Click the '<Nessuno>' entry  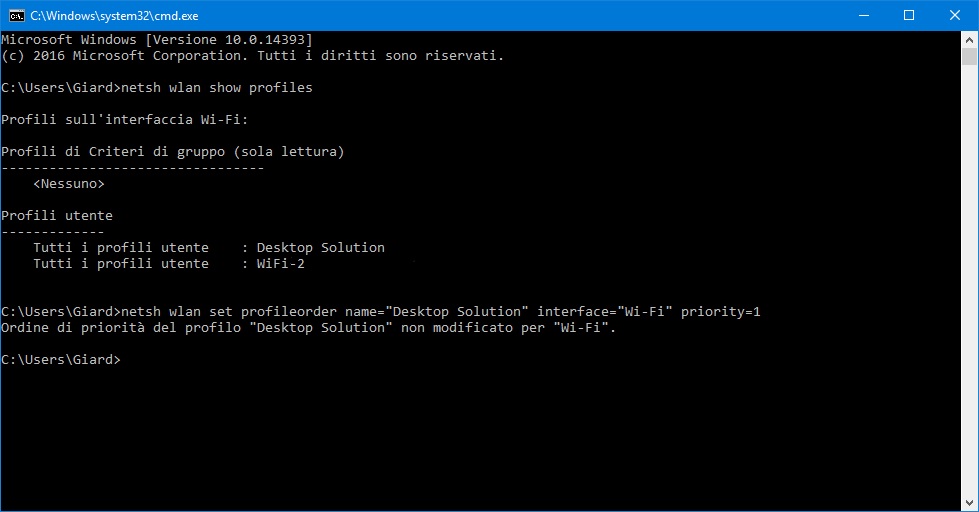pos(68,184)
